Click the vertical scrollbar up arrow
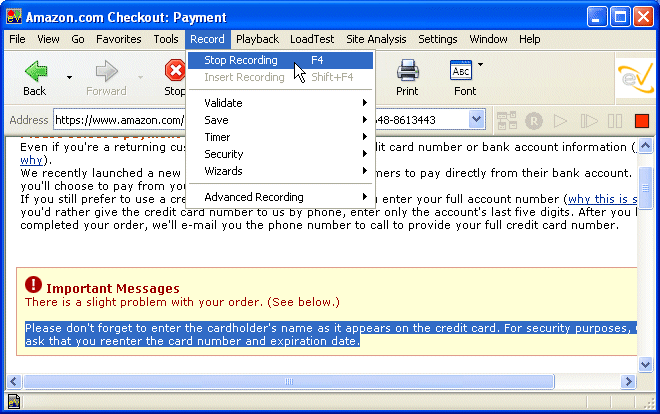This screenshot has height=414, width=660. (x=645, y=146)
